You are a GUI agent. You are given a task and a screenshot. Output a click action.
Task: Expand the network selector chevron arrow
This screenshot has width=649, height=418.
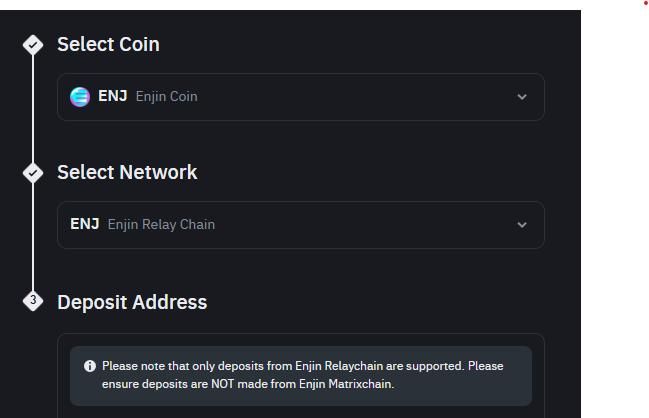click(521, 225)
